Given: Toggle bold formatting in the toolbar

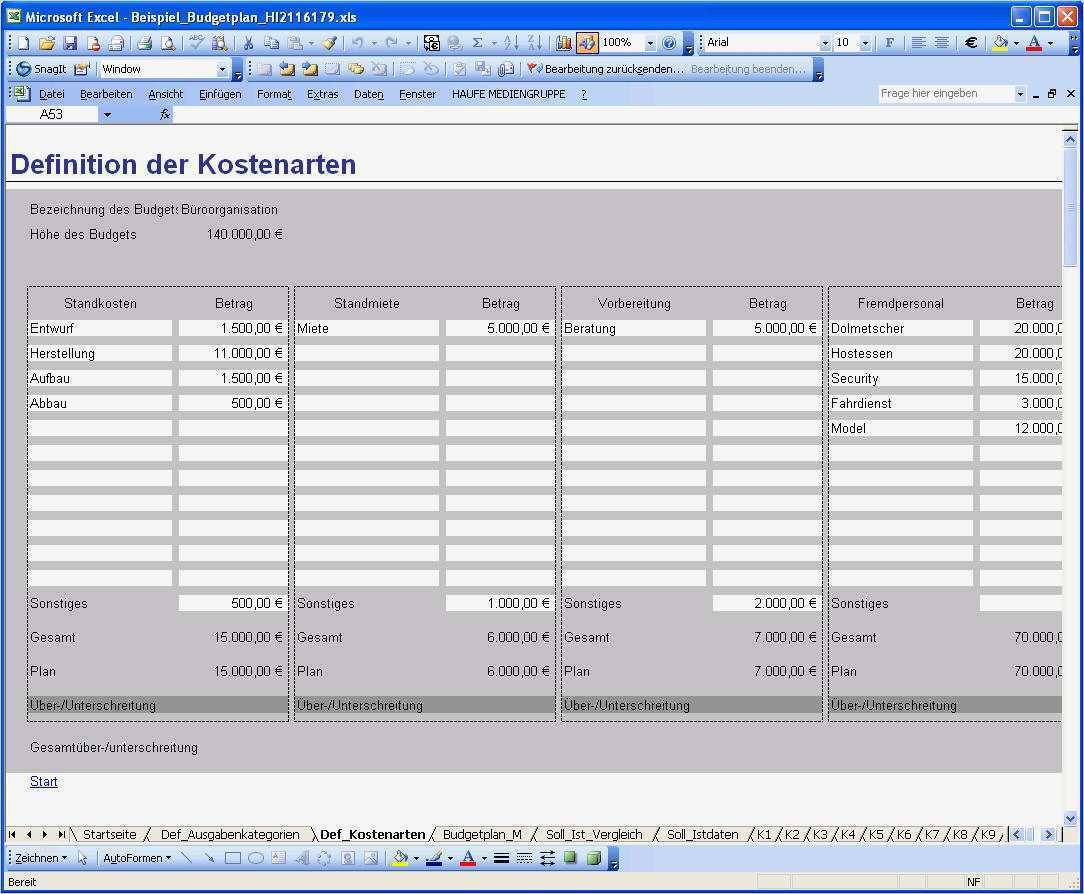Looking at the screenshot, I should coord(890,42).
